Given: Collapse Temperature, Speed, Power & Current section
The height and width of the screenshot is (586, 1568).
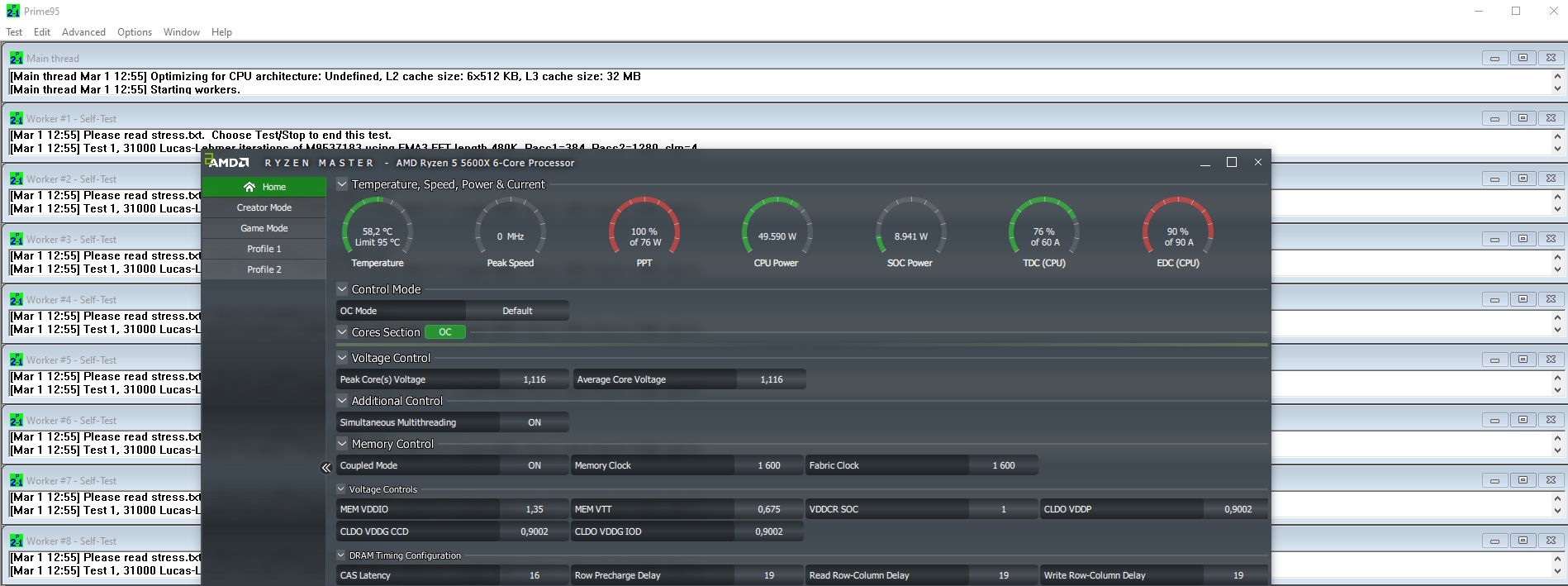Looking at the screenshot, I should point(342,184).
